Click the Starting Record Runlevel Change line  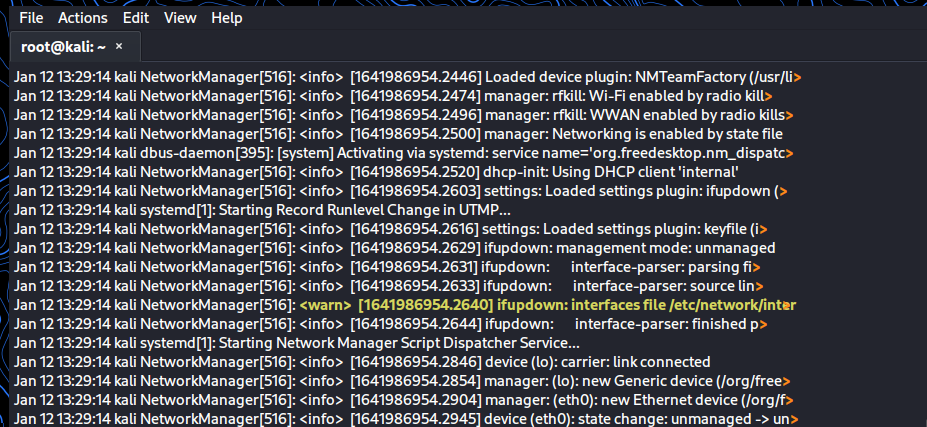[262, 210]
